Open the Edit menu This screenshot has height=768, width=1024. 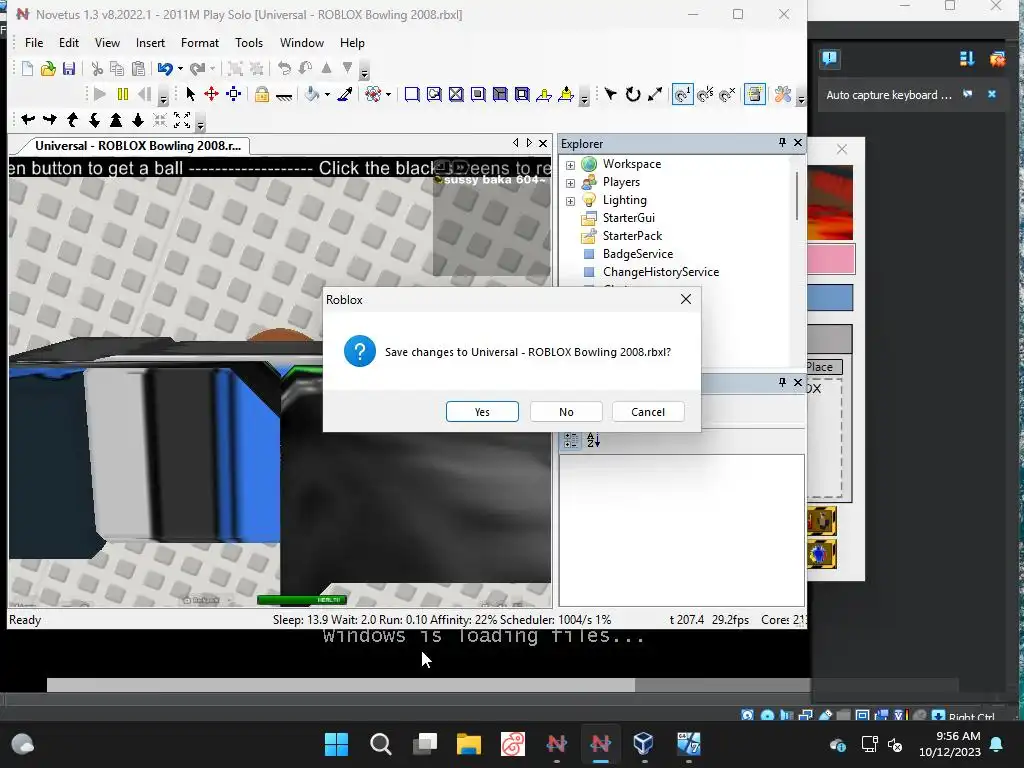[69, 42]
